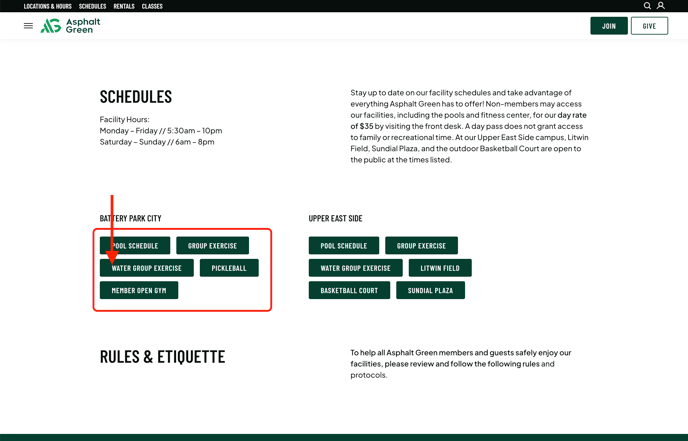Viewport: 688px width, 441px height.
Task: Open the user account icon
Action: click(x=660, y=6)
